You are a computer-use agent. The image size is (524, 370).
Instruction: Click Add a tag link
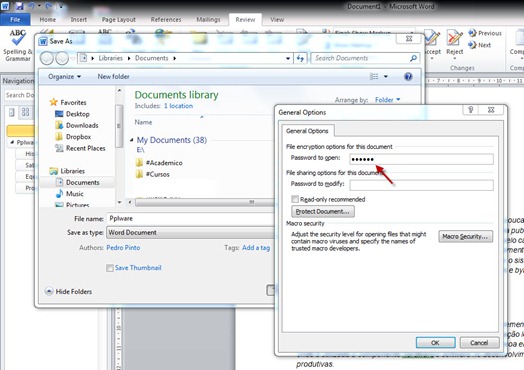(256, 248)
